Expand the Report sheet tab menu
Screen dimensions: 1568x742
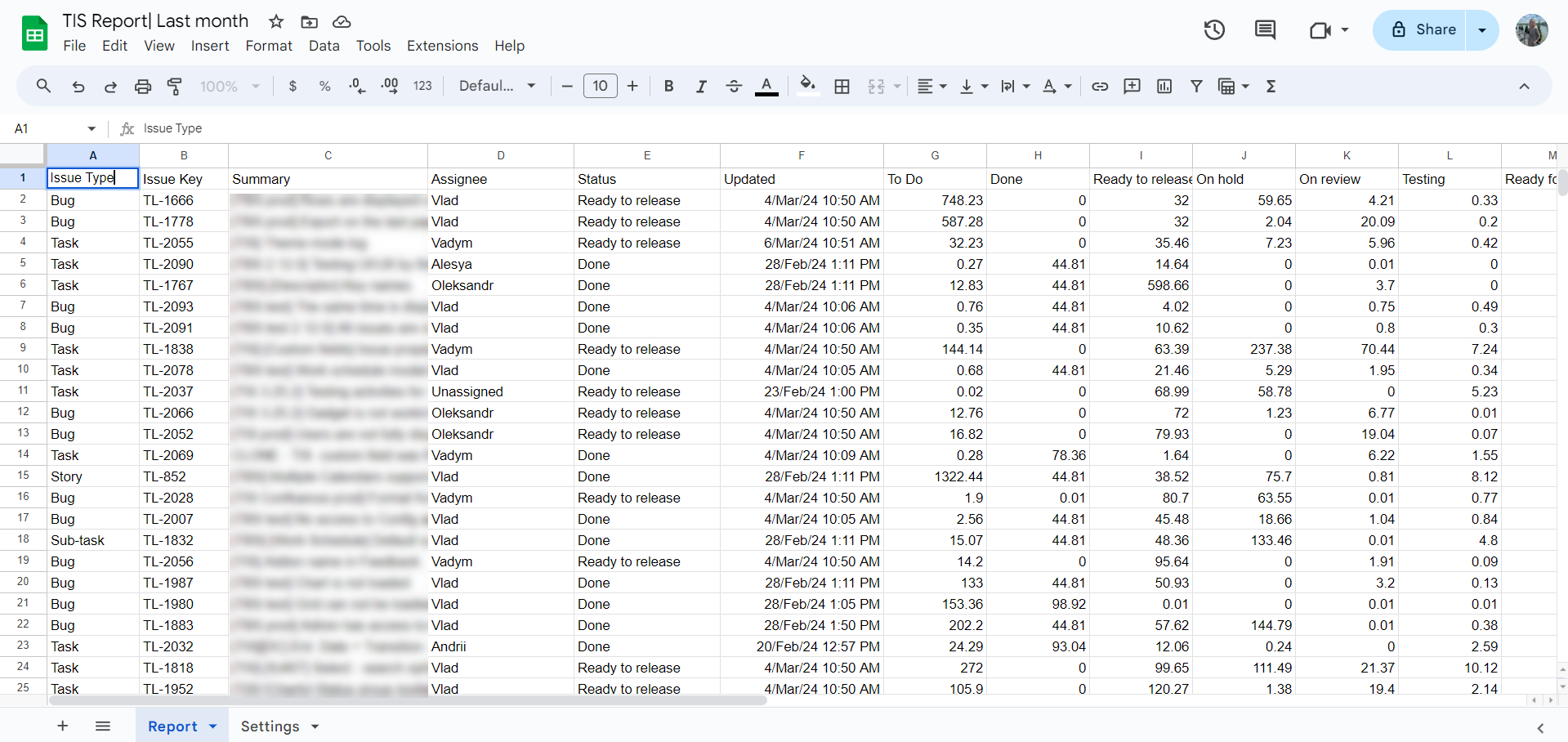tap(213, 726)
